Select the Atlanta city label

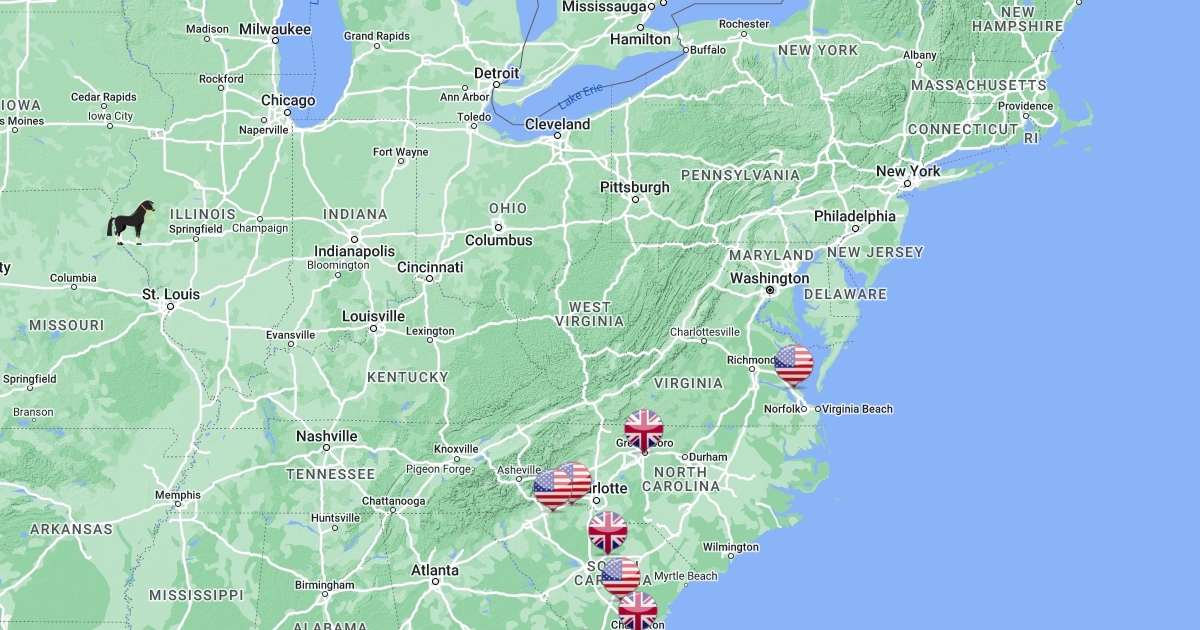[435, 570]
